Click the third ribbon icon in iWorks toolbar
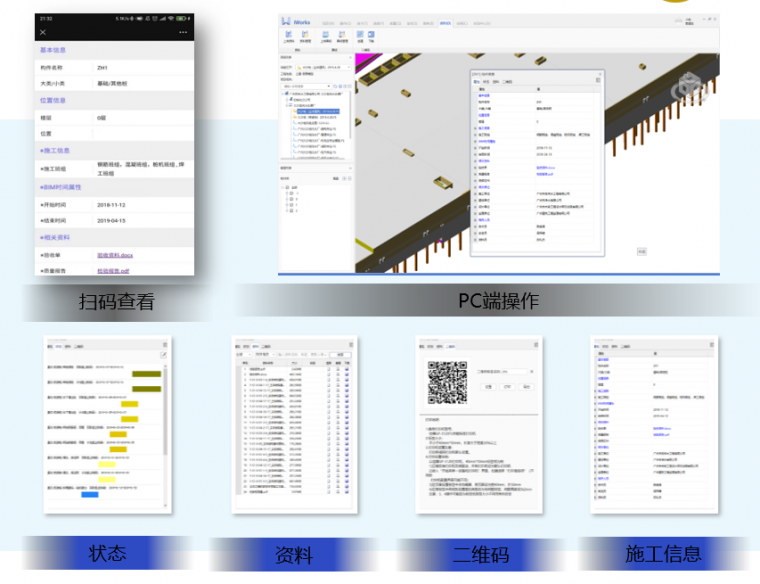Screen dimensions: 760x584 coord(324,35)
